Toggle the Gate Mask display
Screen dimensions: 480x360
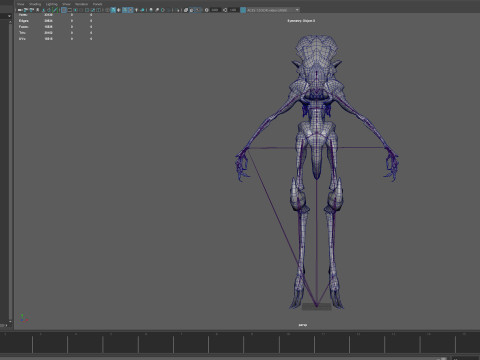click(81, 10)
